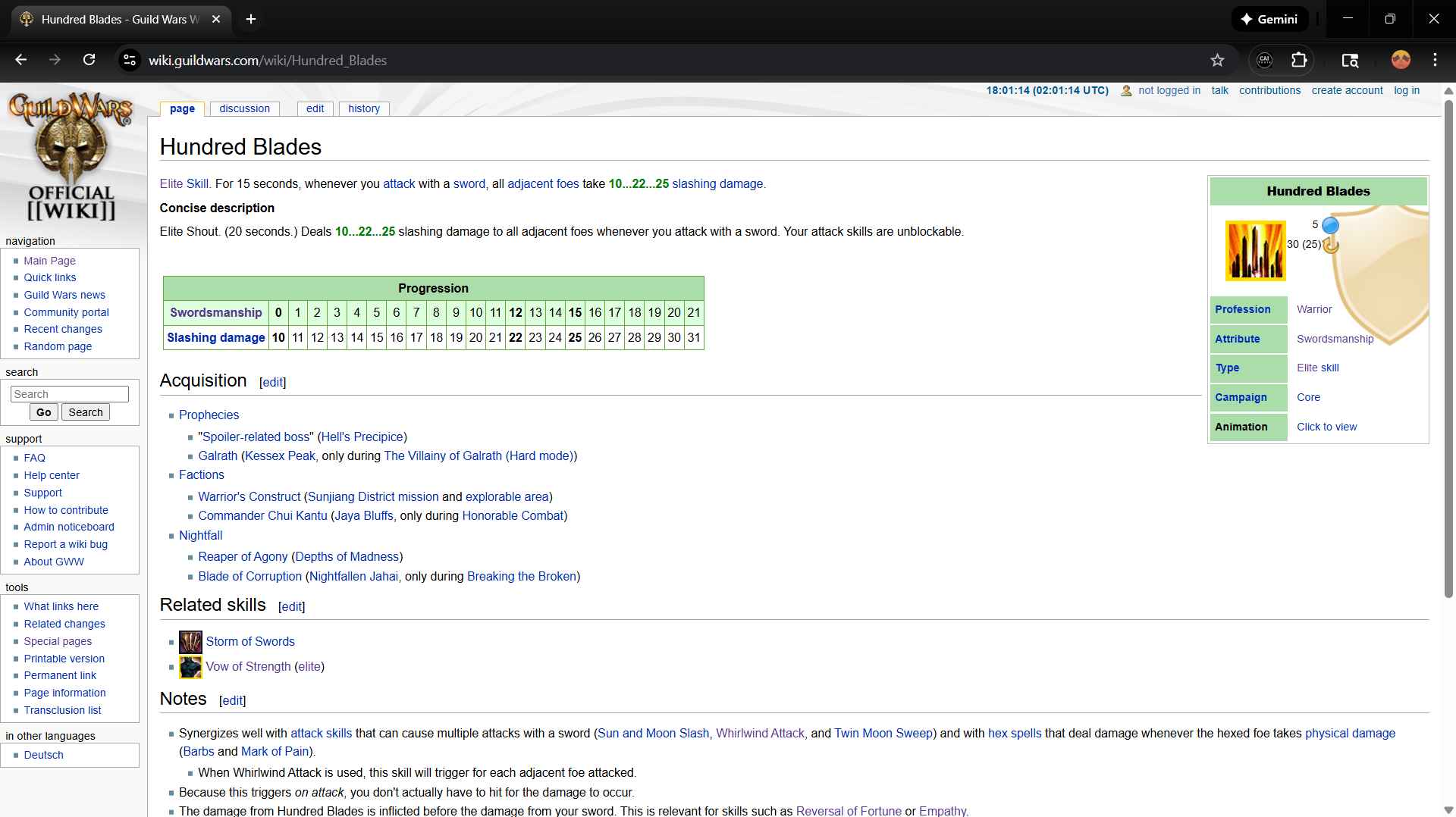1456x817 pixels.
Task: Switch to the discussion tab
Action: tap(244, 108)
